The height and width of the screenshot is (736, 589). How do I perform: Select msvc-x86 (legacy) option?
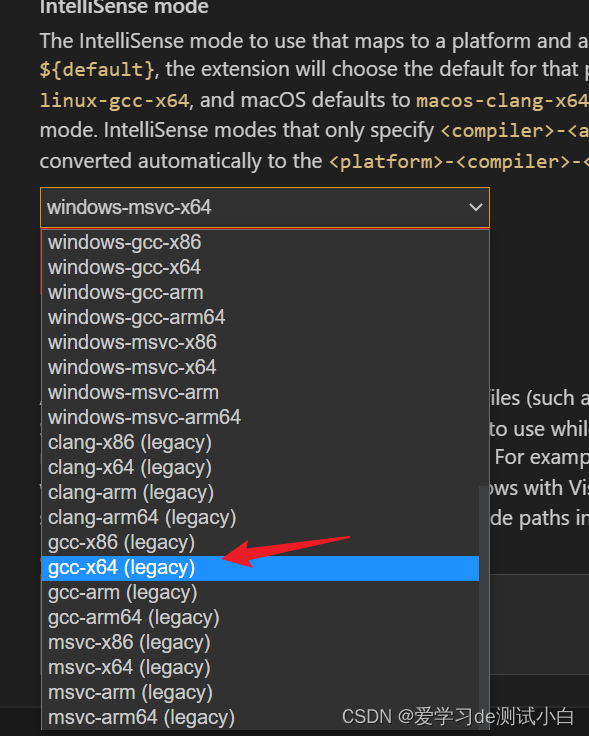pos(260,643)
